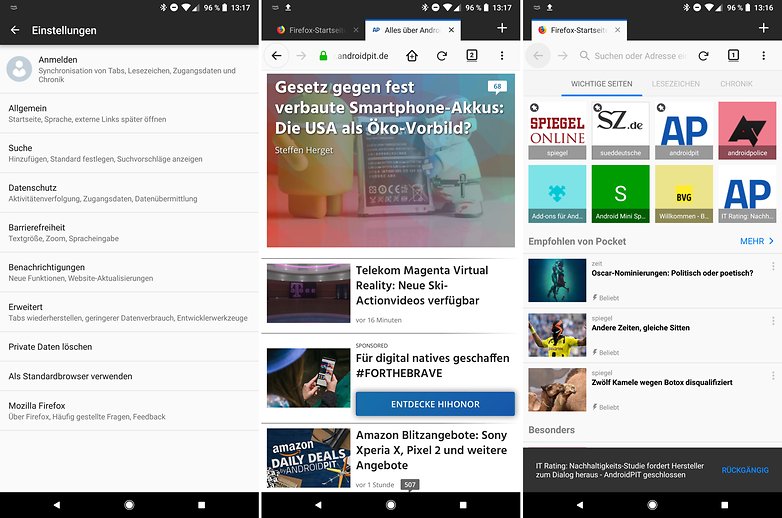Open Amazon Blitzangebote article
The height and width of the screenshot is (518, 782).
click(x=431, y=450)
